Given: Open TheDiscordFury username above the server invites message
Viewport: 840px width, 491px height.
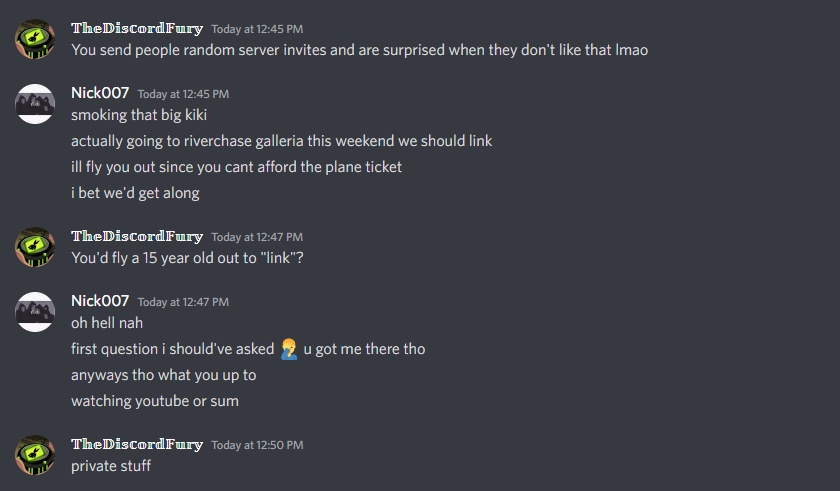Looking at the screenshot, I should tap(137, 29).
